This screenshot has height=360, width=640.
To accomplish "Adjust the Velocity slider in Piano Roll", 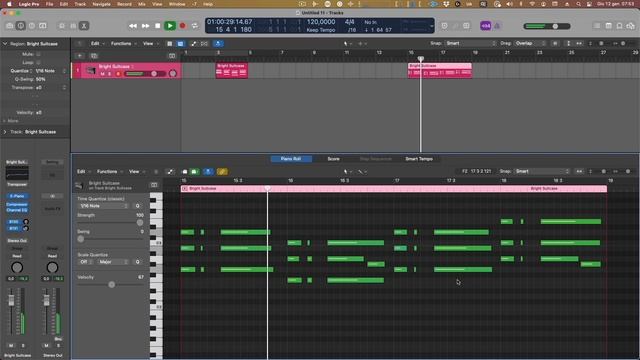I will coord(111,284).
